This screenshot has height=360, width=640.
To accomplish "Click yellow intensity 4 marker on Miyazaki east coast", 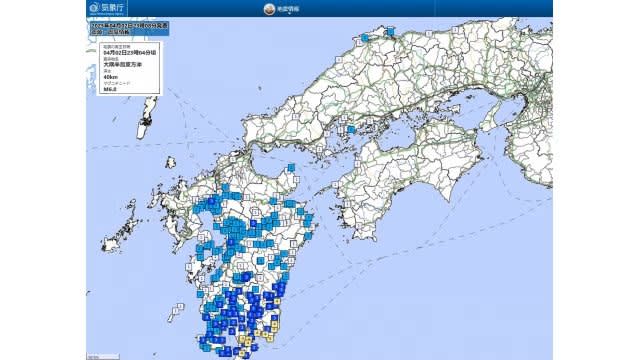I will 277,302.
